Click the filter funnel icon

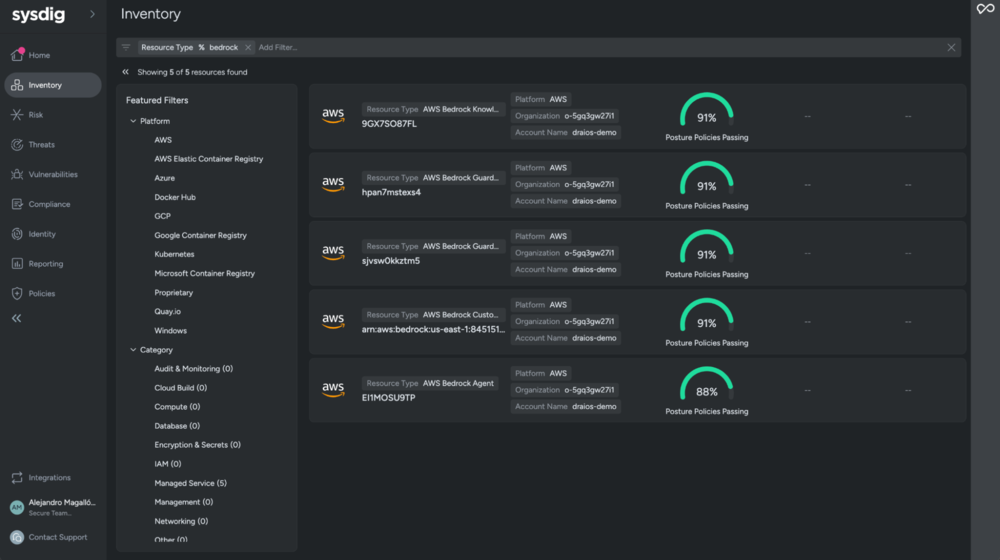pos(126,47)
